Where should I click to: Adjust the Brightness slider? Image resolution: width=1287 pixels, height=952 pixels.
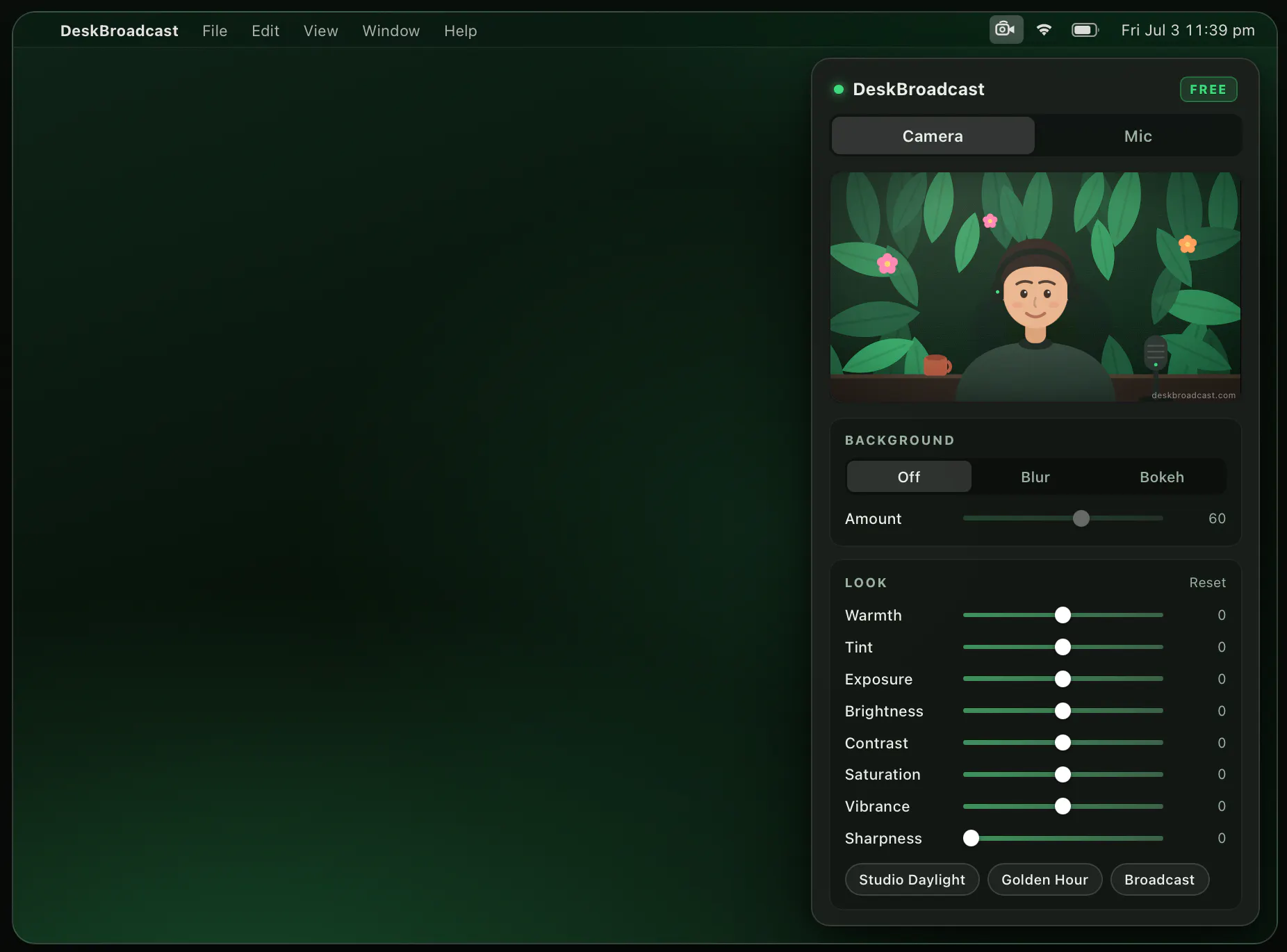[x=1063, y=711]
